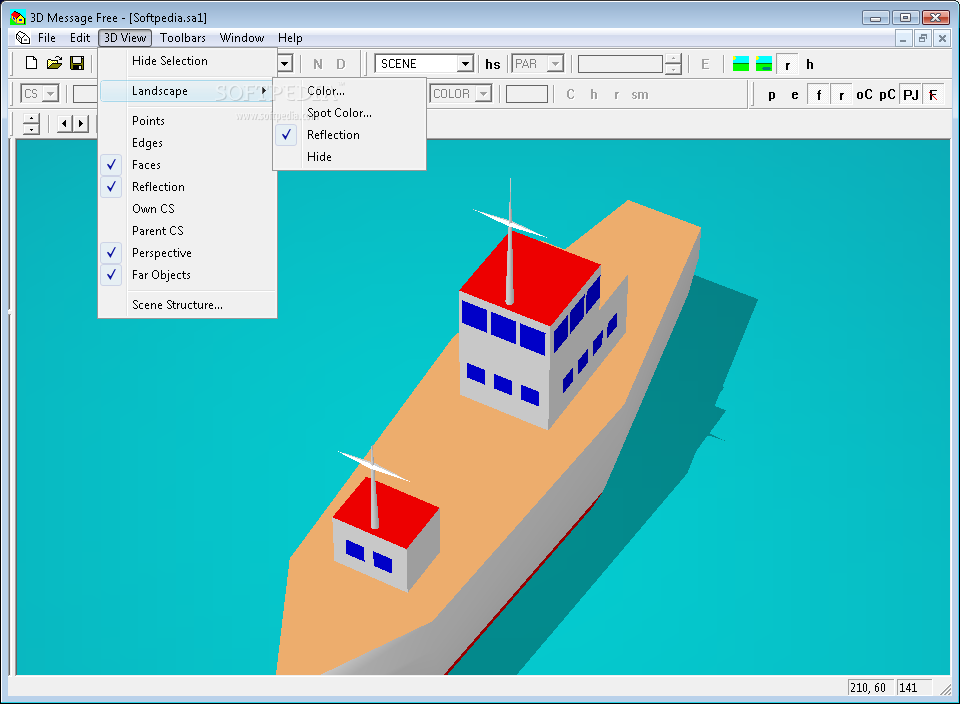Click the stepper up arrow in top toolbar
The height and width of the screenshot is (704, 960).
673,59
